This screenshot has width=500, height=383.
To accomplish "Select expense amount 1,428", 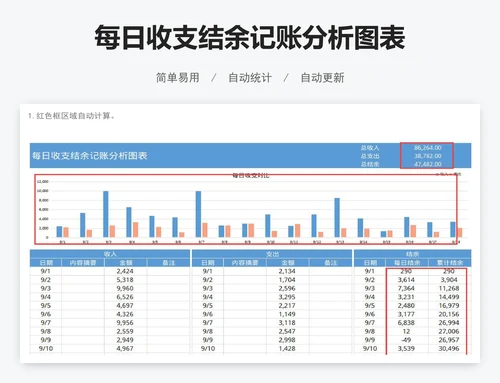I will pos(287,348).
